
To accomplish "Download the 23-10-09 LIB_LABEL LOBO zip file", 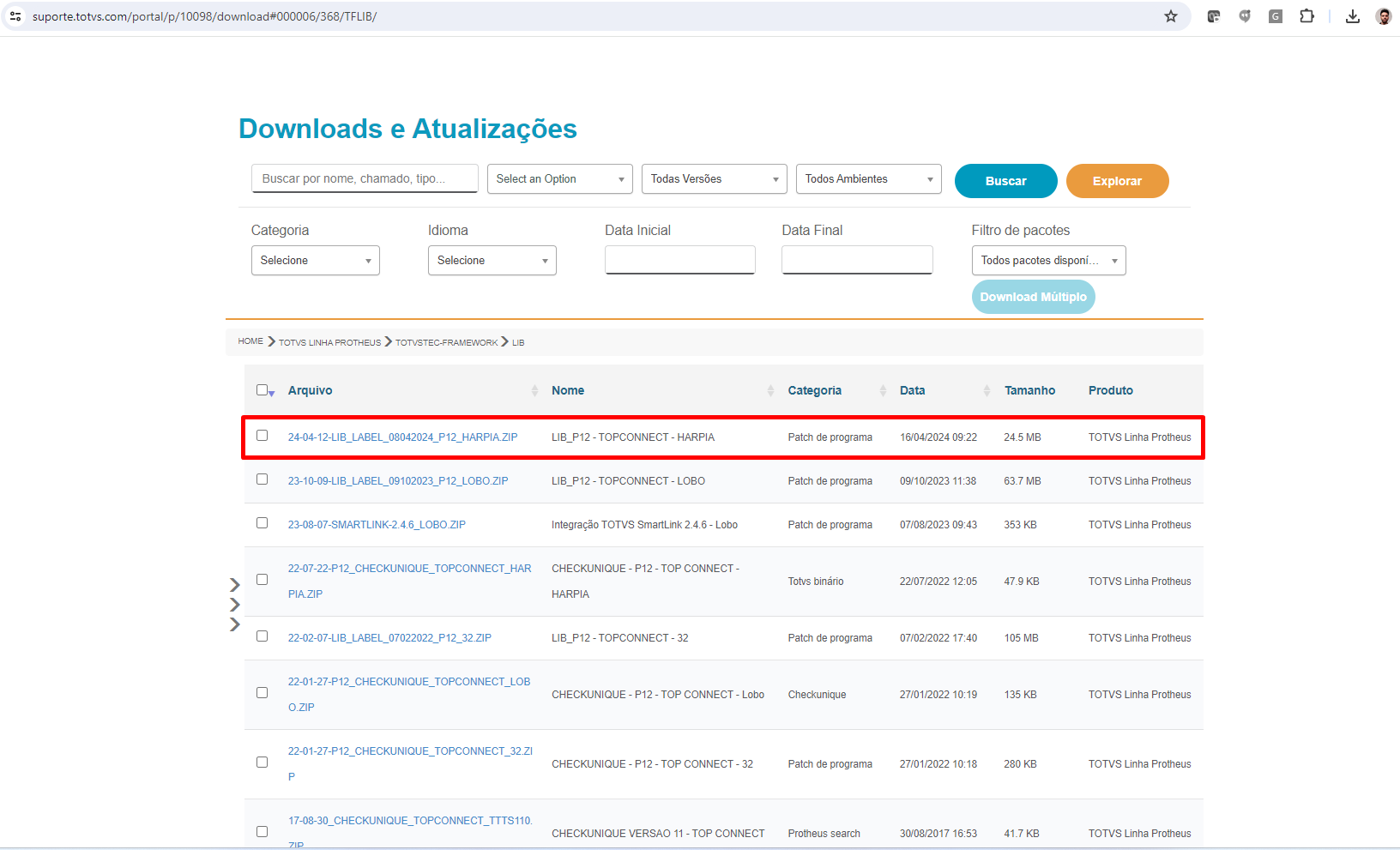I will tap(397, 481).
